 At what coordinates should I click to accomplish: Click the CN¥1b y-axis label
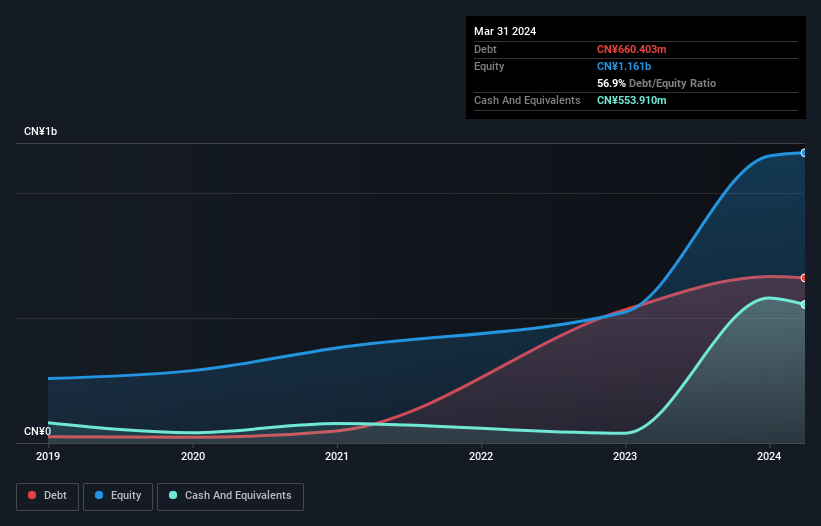click(x=40, y=131)
